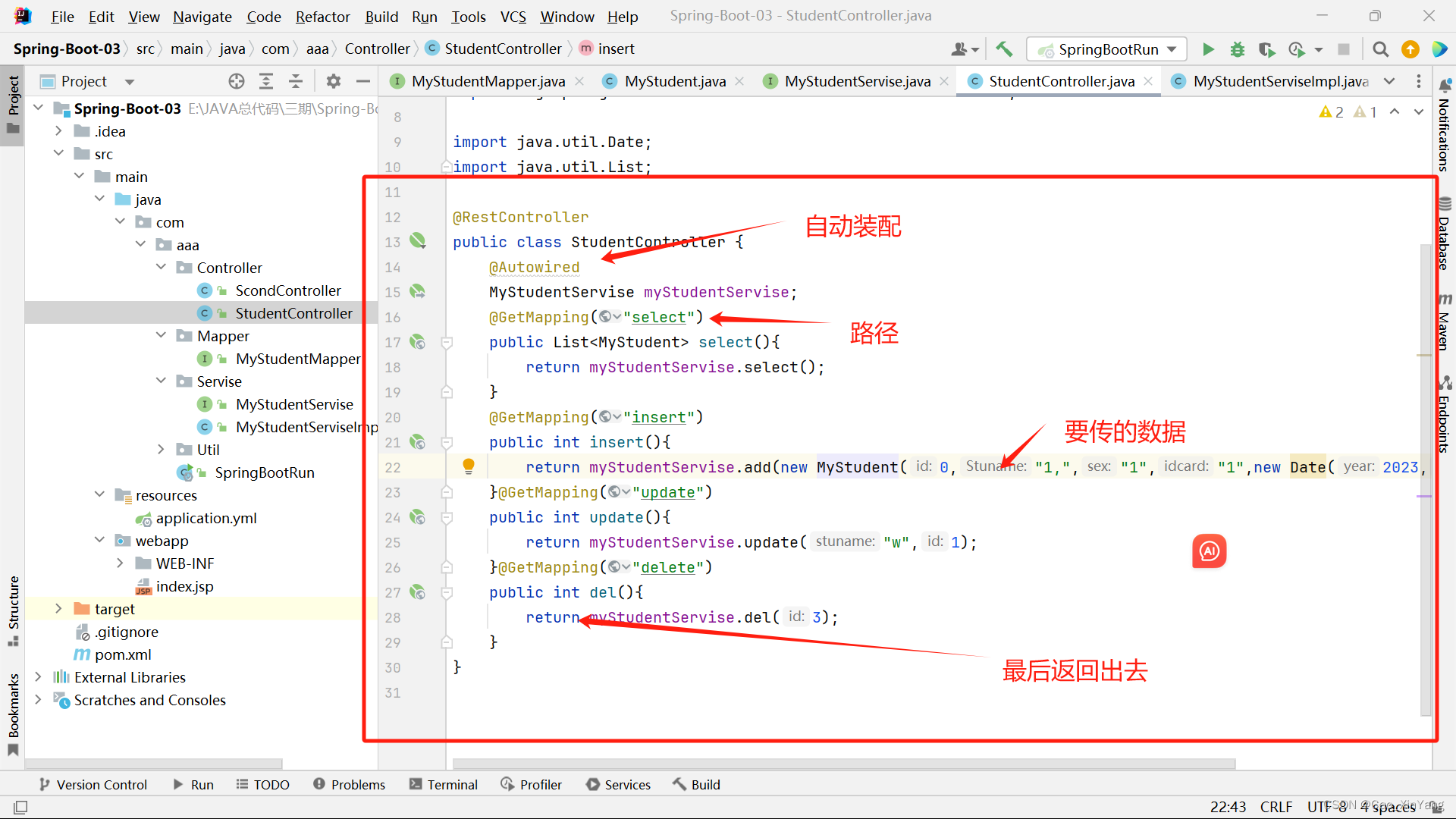Click the Project panel horizontal scrollbar

click(x=154, y=763)
